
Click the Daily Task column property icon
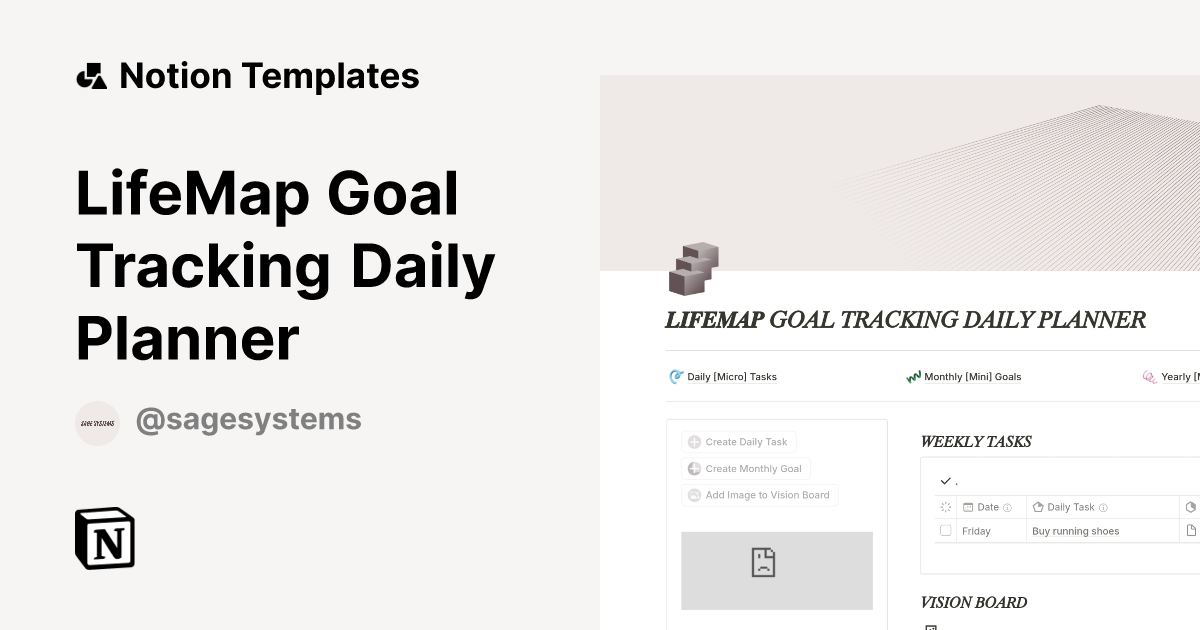1040,507
